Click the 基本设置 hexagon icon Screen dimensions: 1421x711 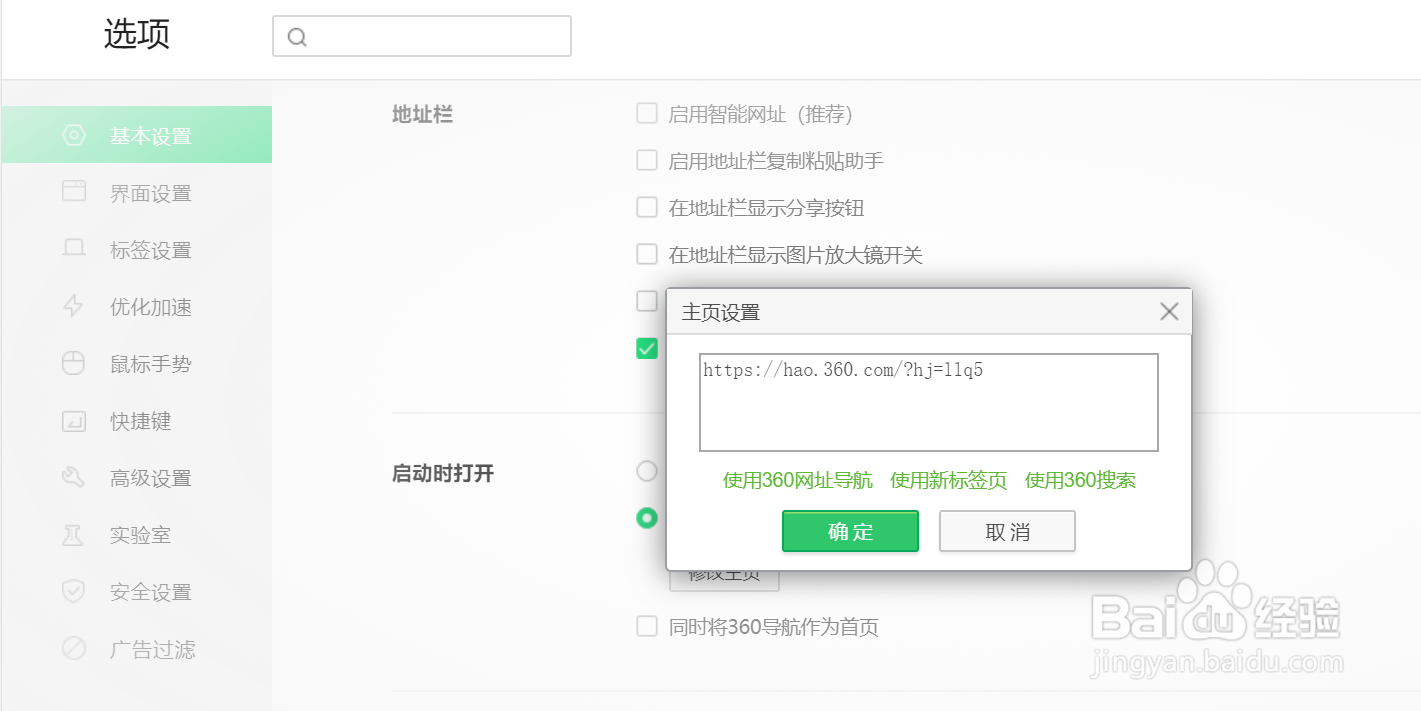pyautogui.click(x=74, y=136)
